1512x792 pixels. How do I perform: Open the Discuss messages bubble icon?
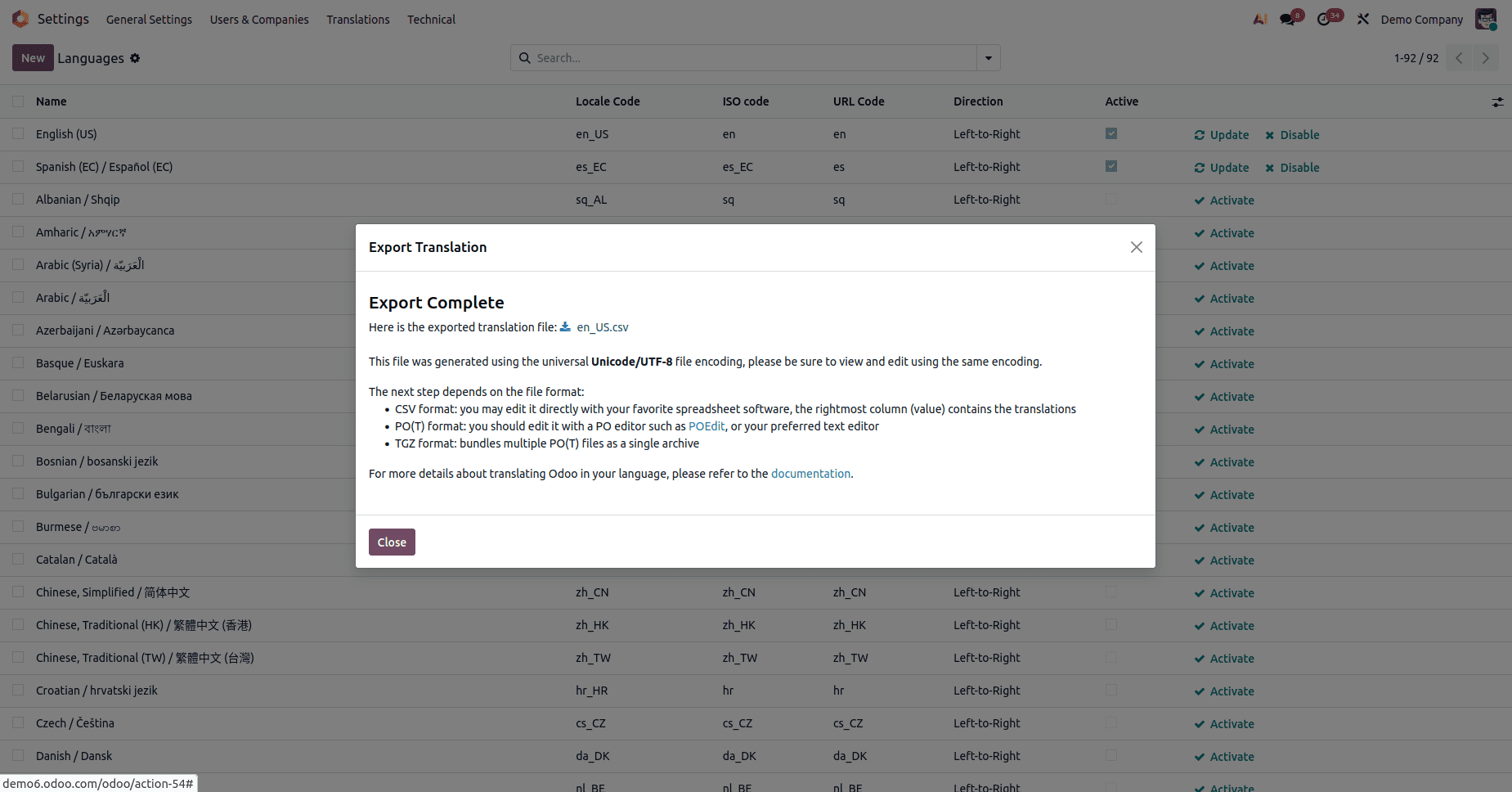pos(1285,18)
